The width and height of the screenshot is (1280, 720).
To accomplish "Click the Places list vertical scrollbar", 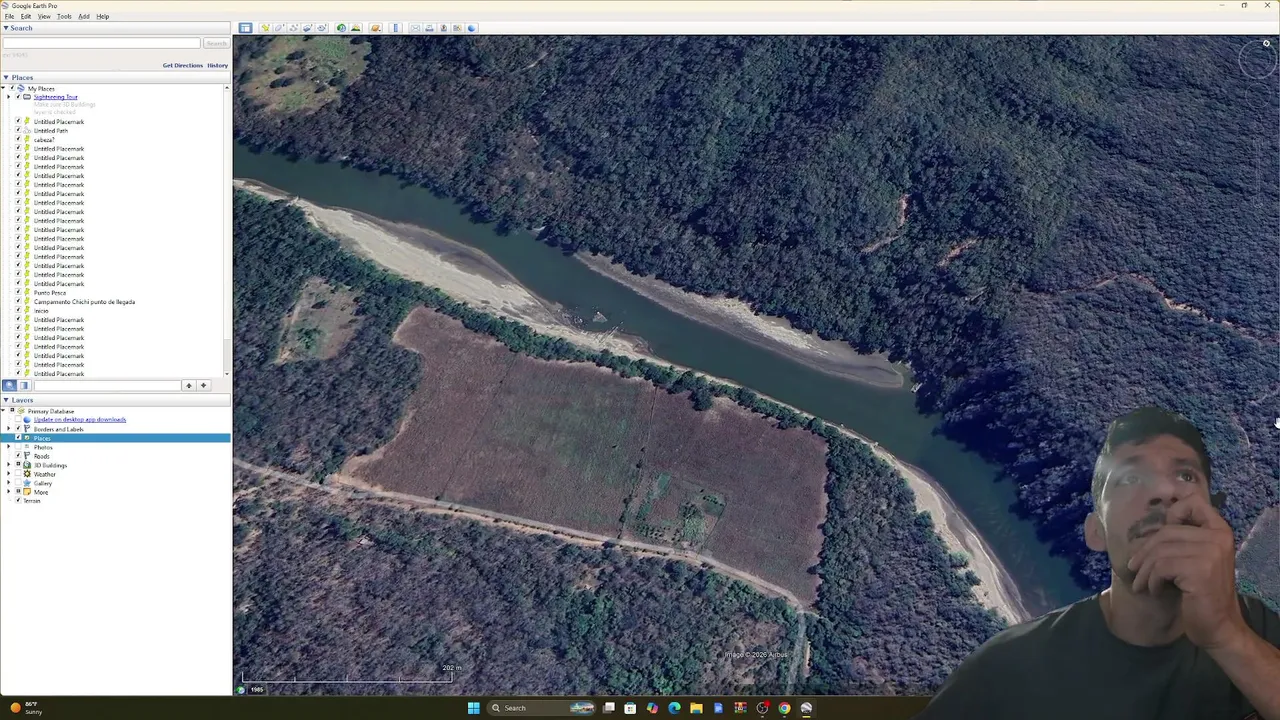I will [227, 229].
